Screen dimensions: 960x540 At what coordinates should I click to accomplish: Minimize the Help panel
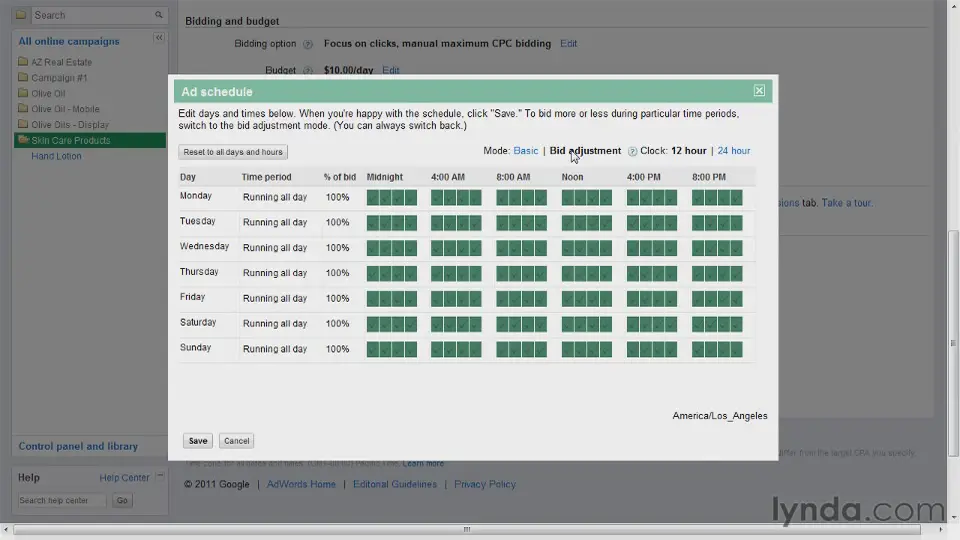point(158,477)
